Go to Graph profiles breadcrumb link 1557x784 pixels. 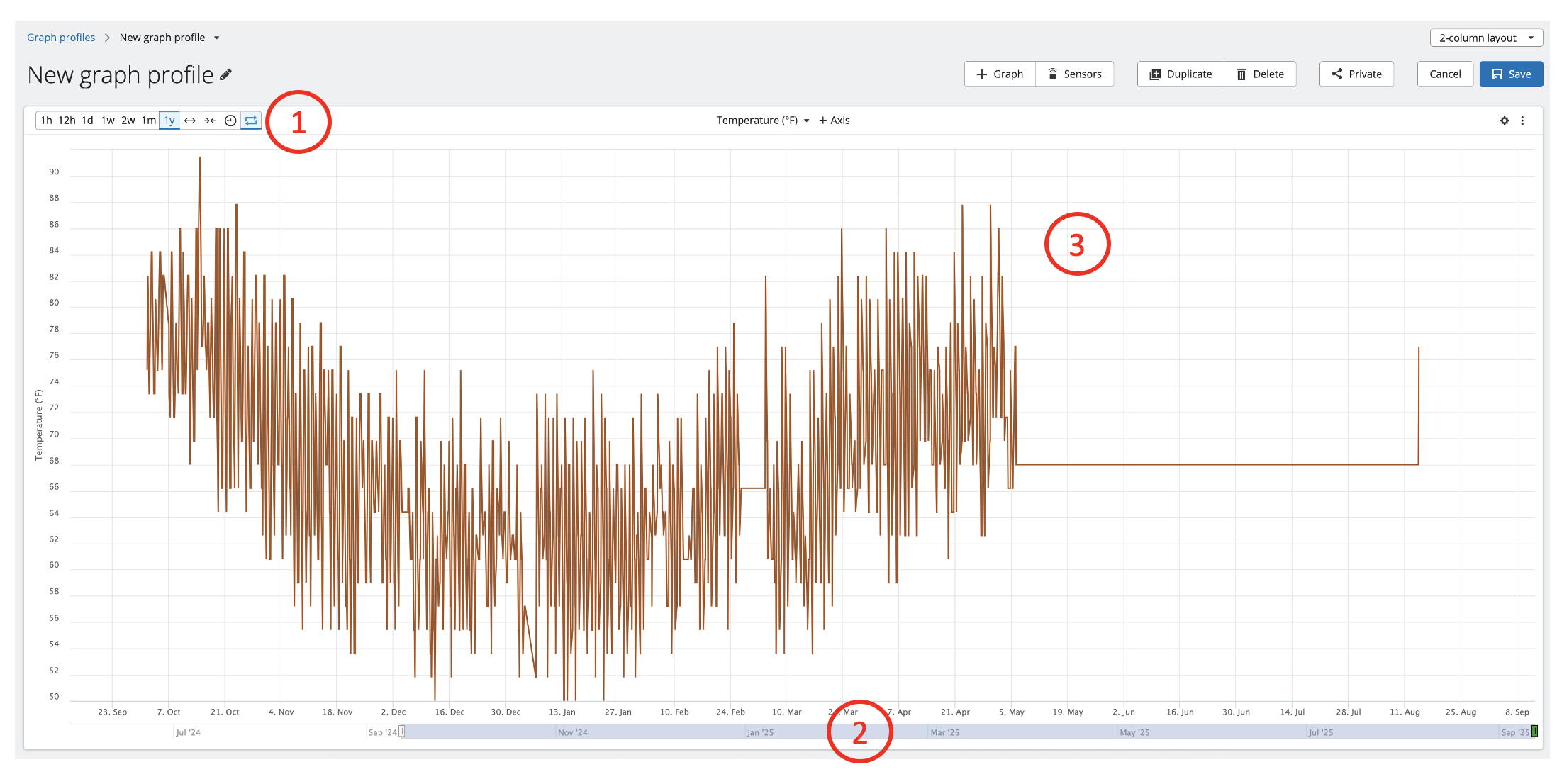click(61, 38)
